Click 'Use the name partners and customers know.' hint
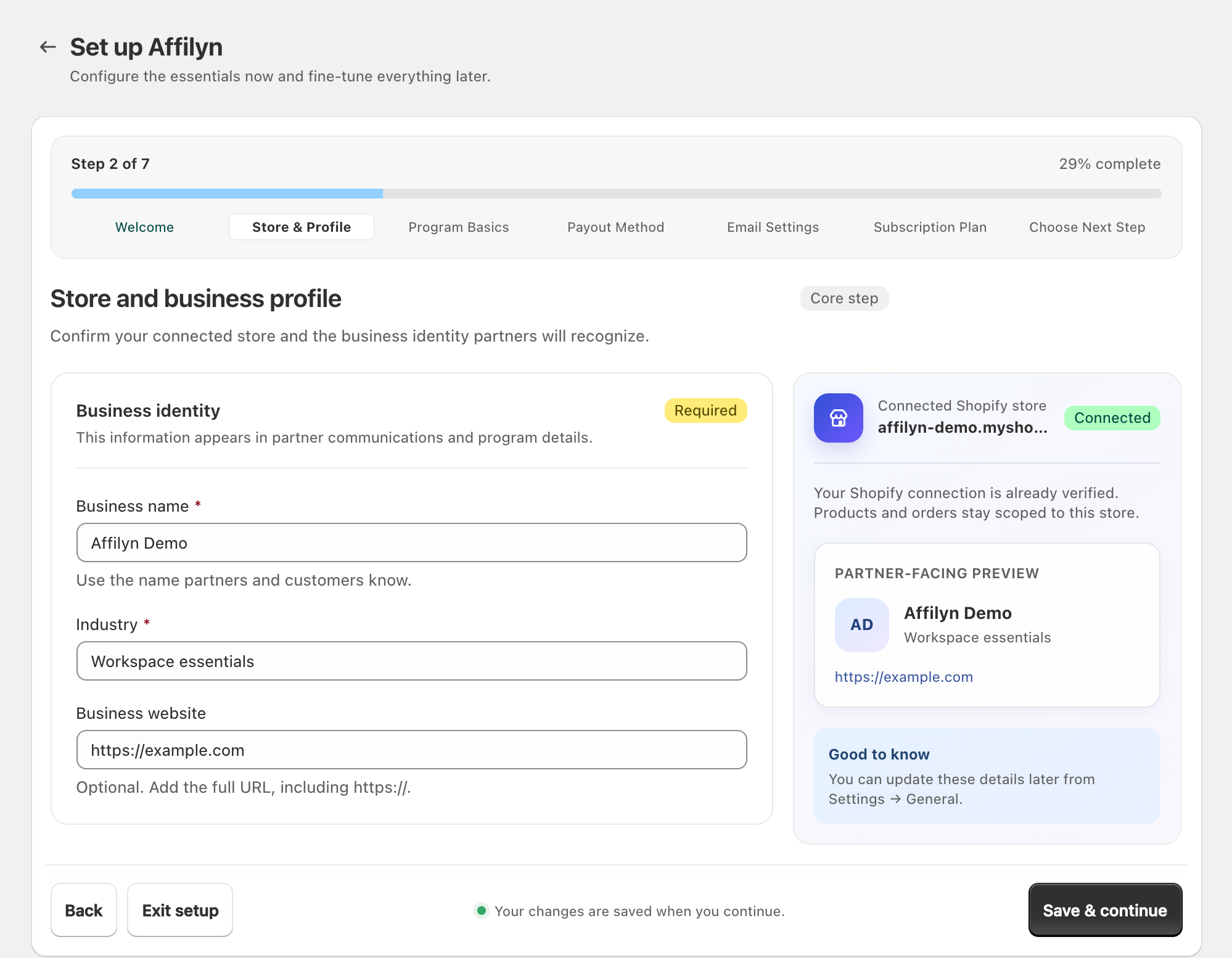 click(x=244, y=580)
